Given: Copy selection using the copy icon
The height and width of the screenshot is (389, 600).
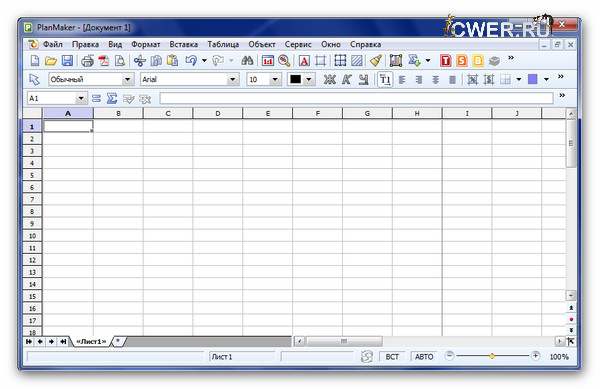Looking at the screenshot, I should [x=156, y=60].
